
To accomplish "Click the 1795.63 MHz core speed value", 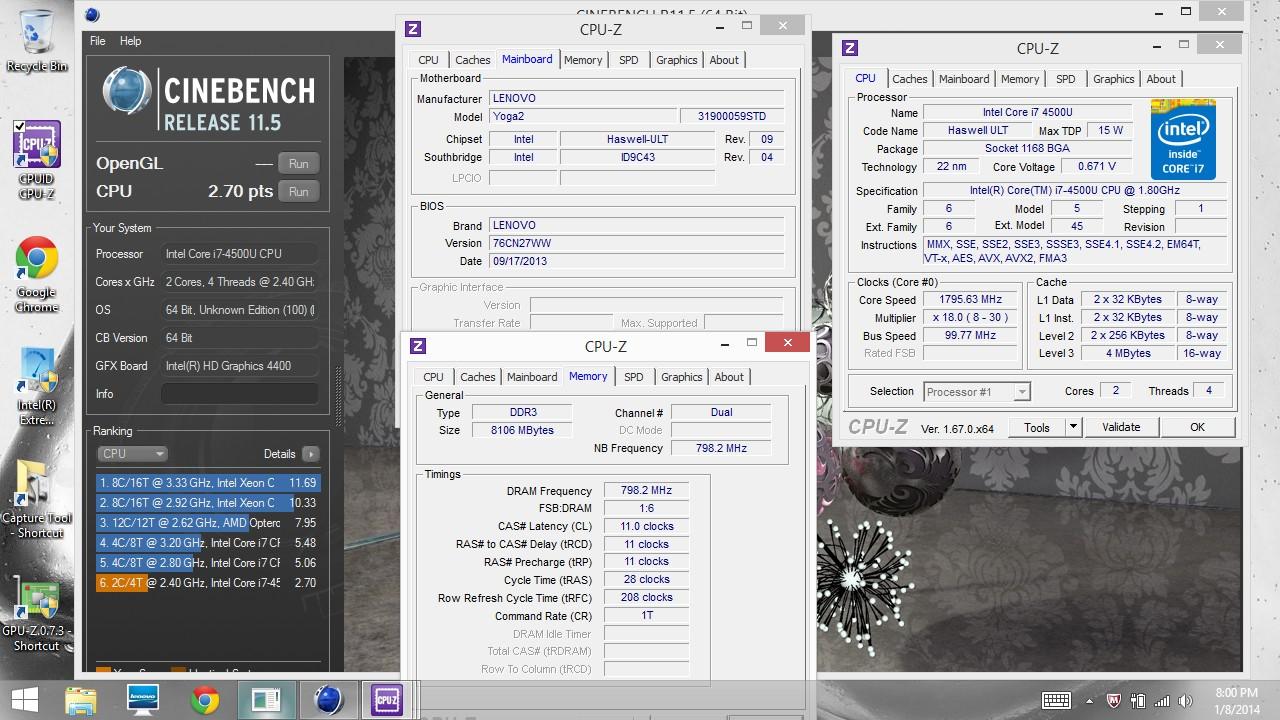I will point(971,299).
